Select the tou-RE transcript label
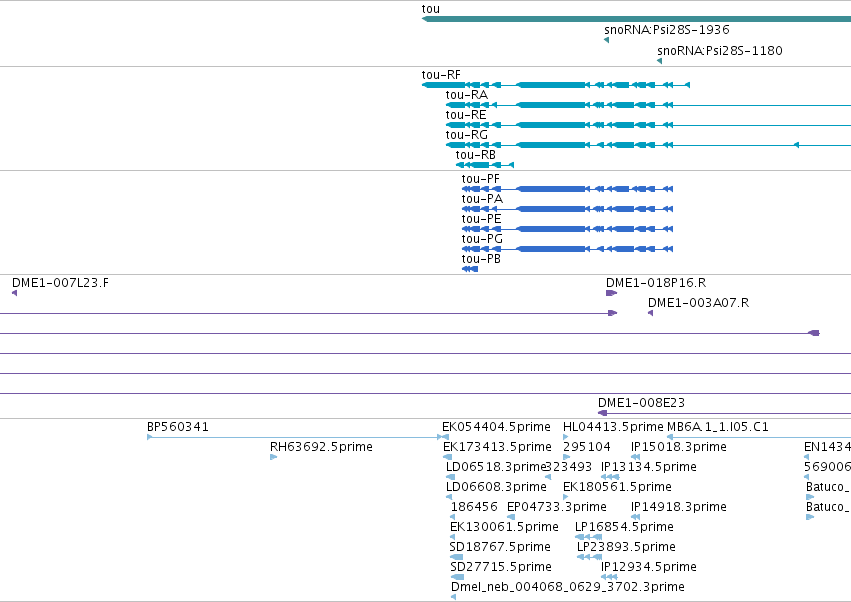Viewport: 851px width, 602px height. pos(466,115)
